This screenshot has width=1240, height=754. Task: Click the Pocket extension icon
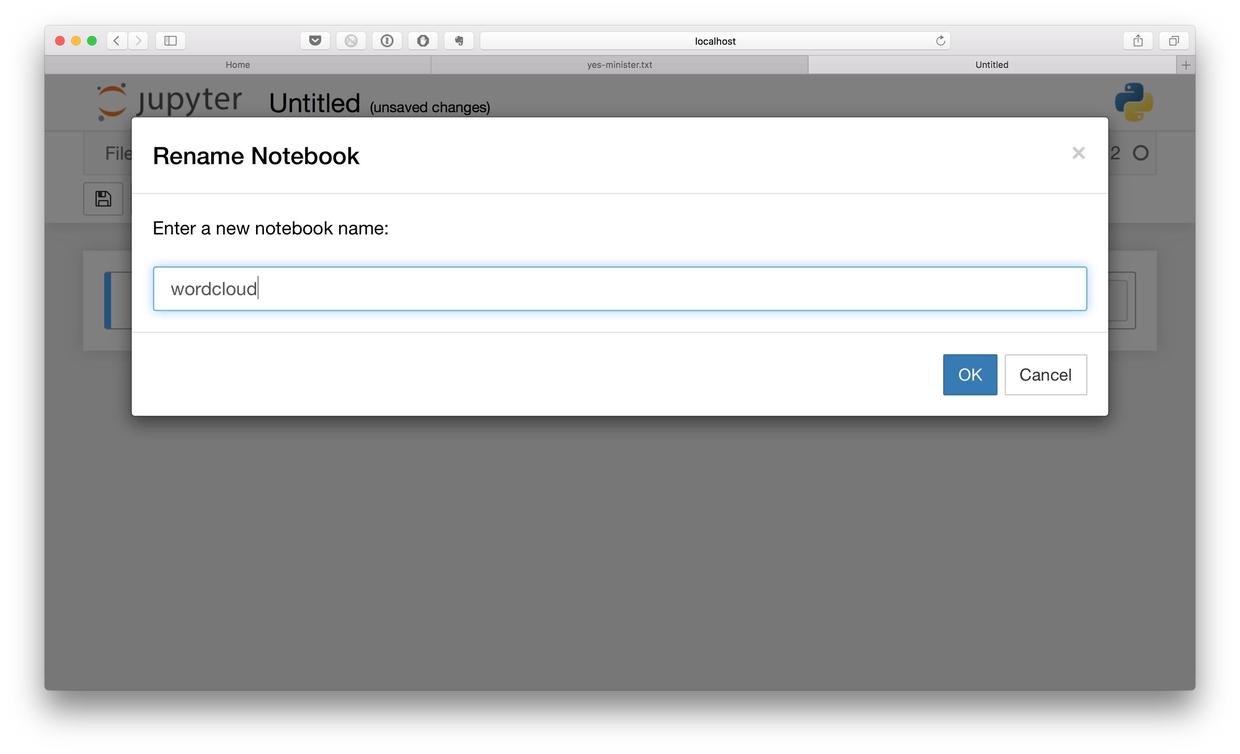point(315,41)
